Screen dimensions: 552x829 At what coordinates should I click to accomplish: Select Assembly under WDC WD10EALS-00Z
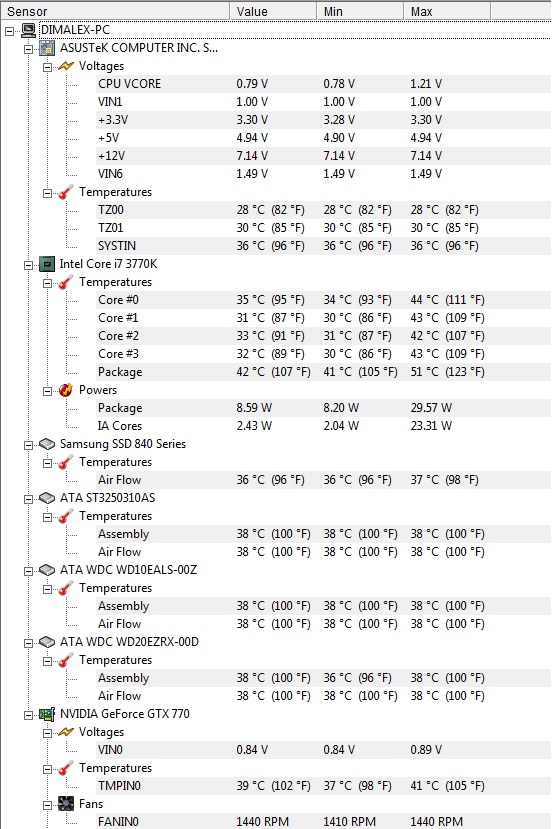323,606
